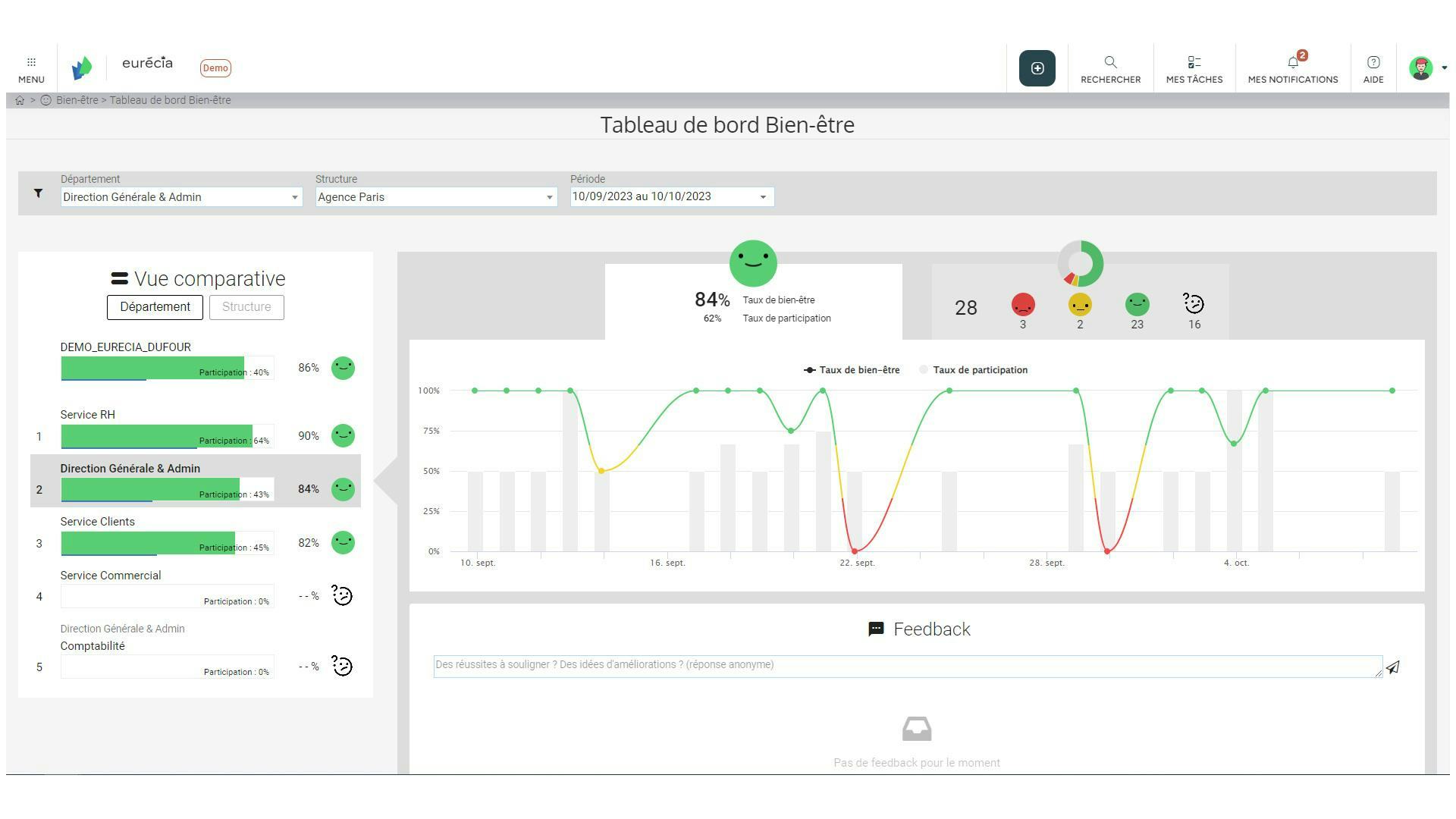Screen dimensions: 1456x819
Task: Click the home icon in the breadcrumb
Action: click(20, 99)
